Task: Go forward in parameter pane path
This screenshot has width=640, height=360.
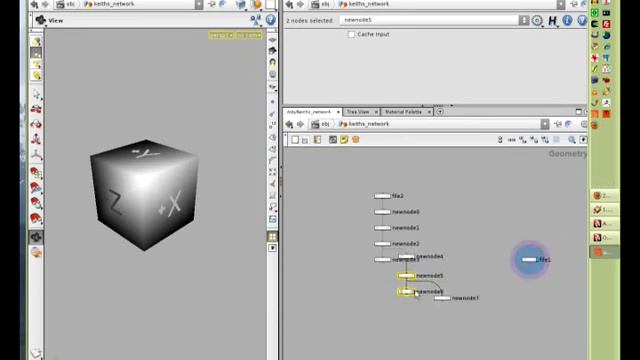Action: point(300,4)
